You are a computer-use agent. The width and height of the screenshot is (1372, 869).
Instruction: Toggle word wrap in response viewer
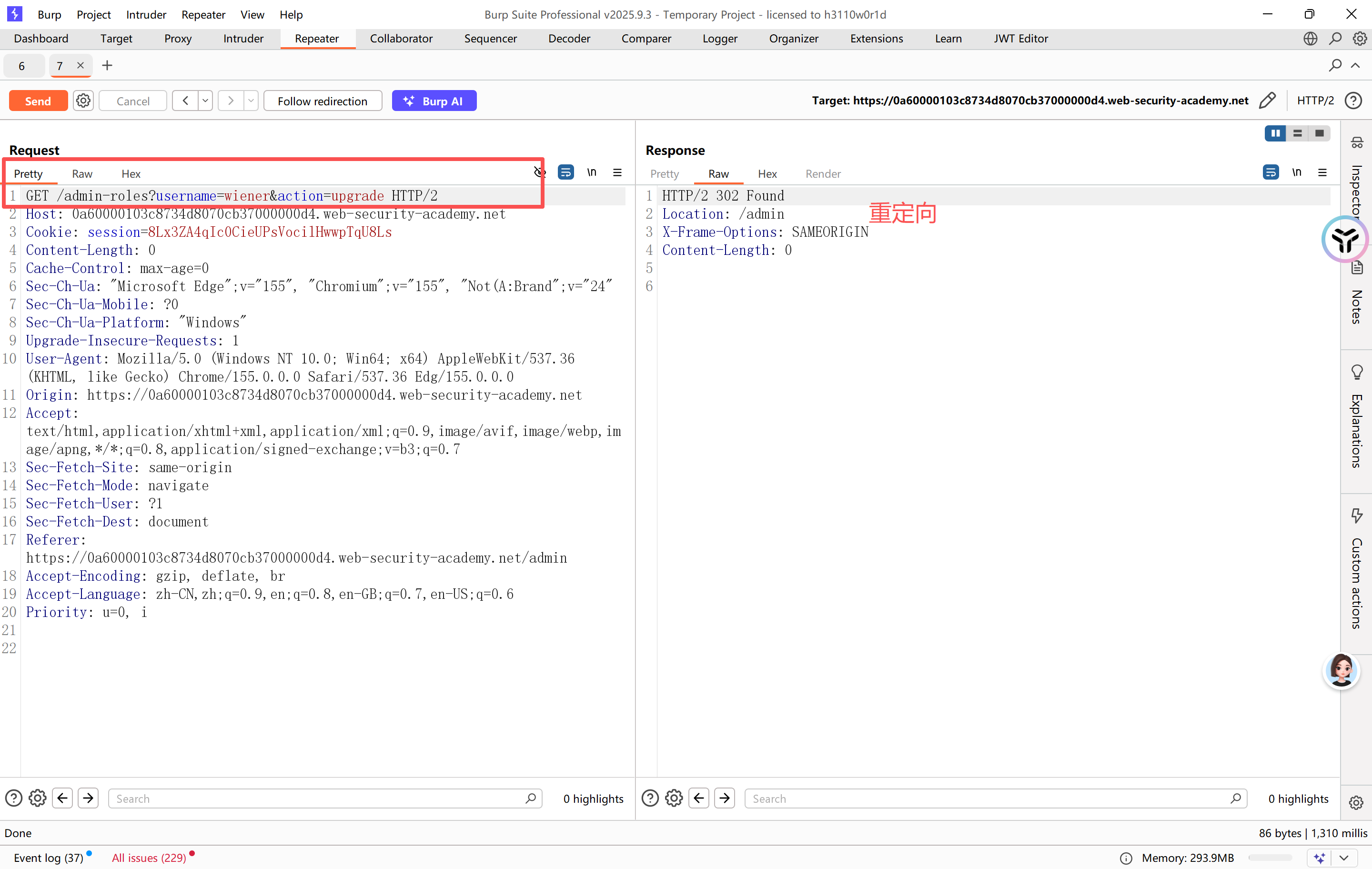click(1271, 172)
